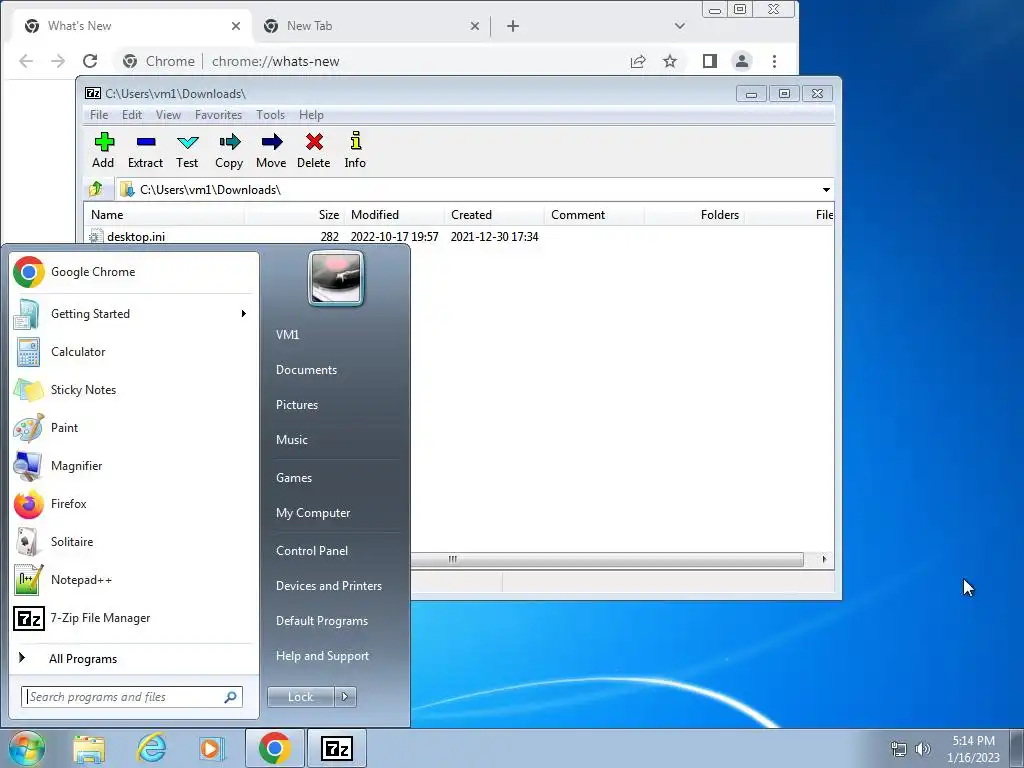Add a new Chrome tab
The height and width of the screenshot is (768, 1024).
point(513,26)
